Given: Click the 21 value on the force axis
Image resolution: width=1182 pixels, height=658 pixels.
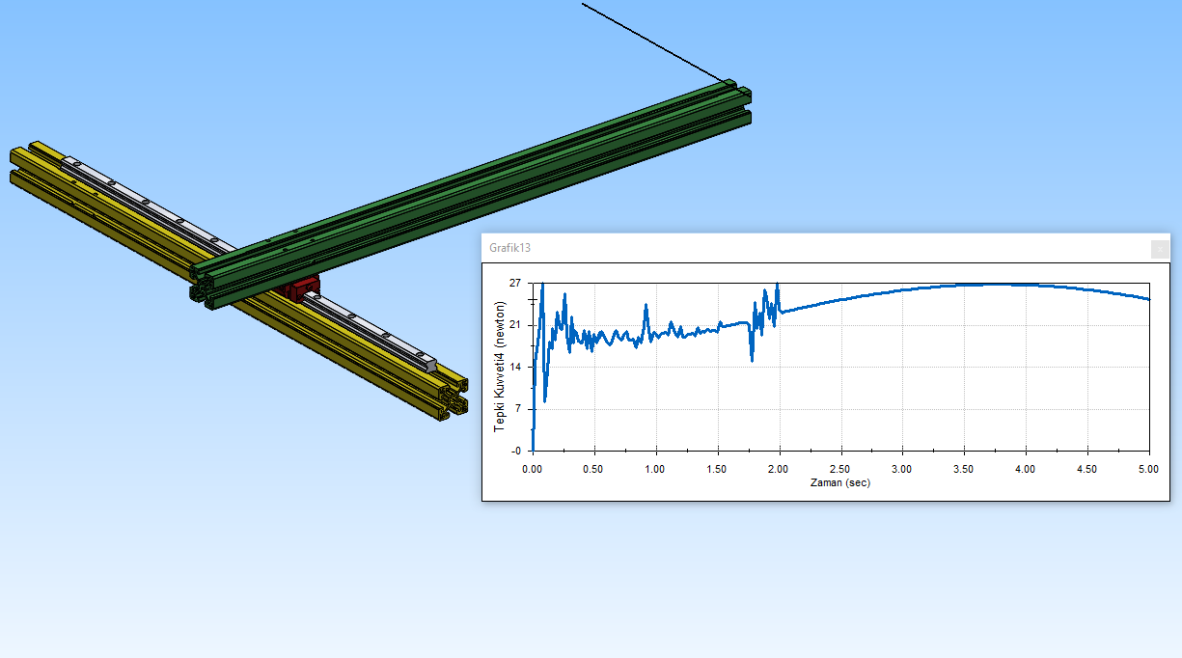Looking at the screenshot, I should pyautogui.click(x=515, y=325).
